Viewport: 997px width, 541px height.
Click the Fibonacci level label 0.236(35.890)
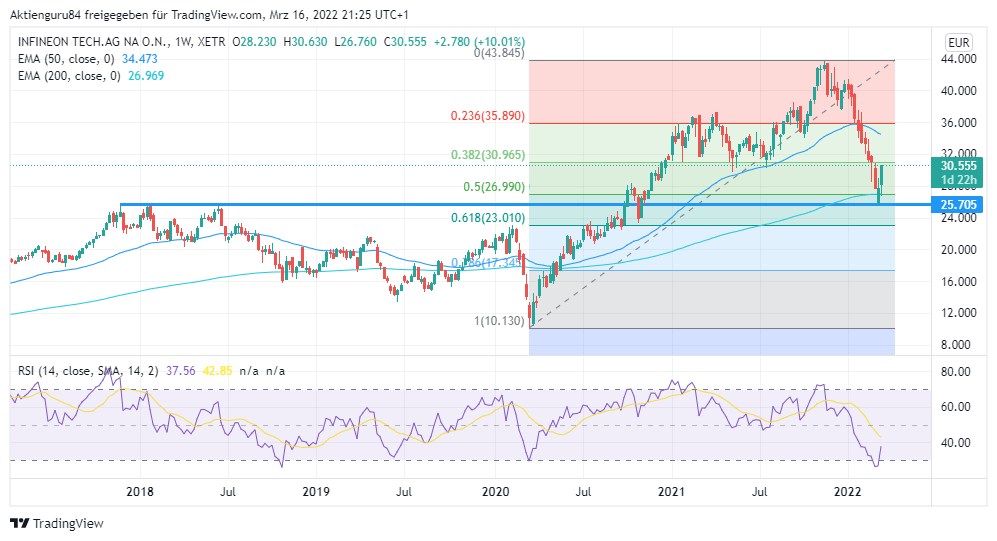tap(488, 116)
